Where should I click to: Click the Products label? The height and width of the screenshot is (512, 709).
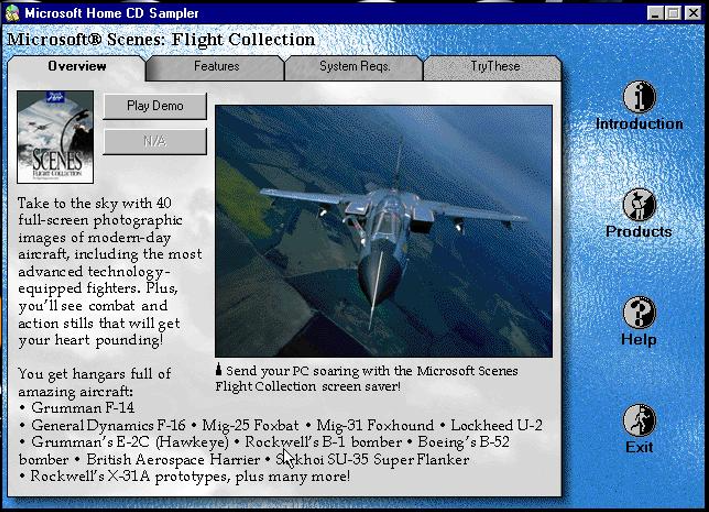[639, 232]
